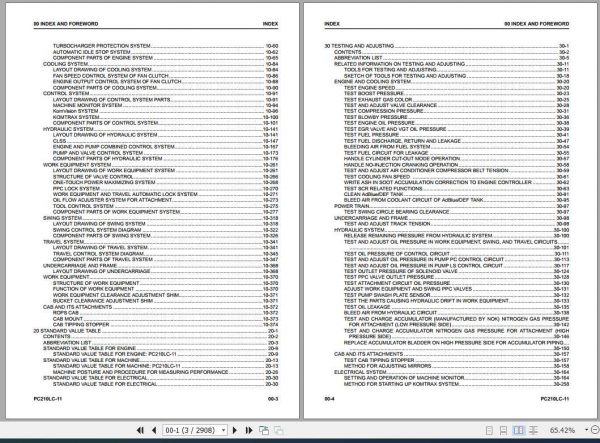
Task: Click 'STANDARD VALUE TABLE FOR ENGINE' entry
Action: click(x=89, y=348)
